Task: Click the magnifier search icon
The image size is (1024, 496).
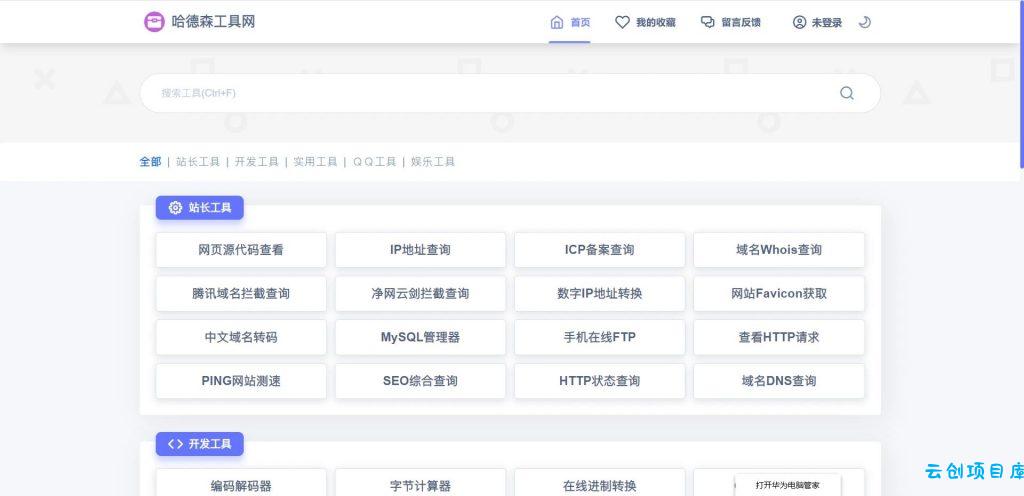Action: coord(846,93)
